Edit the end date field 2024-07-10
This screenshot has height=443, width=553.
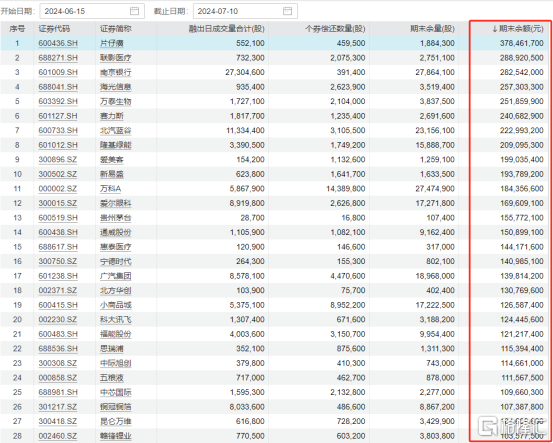[245, 11]
